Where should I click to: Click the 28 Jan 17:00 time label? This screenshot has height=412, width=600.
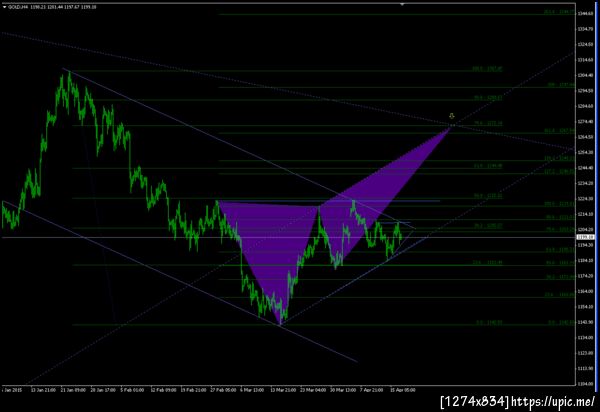103,390
